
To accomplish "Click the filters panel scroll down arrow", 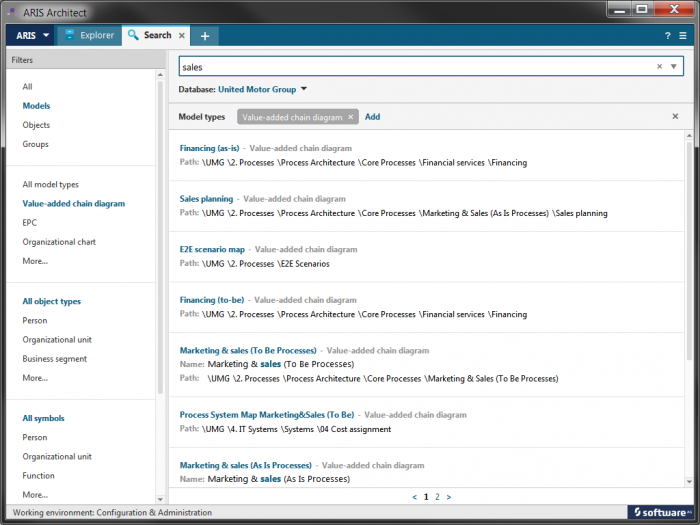I will click(160, 500).
